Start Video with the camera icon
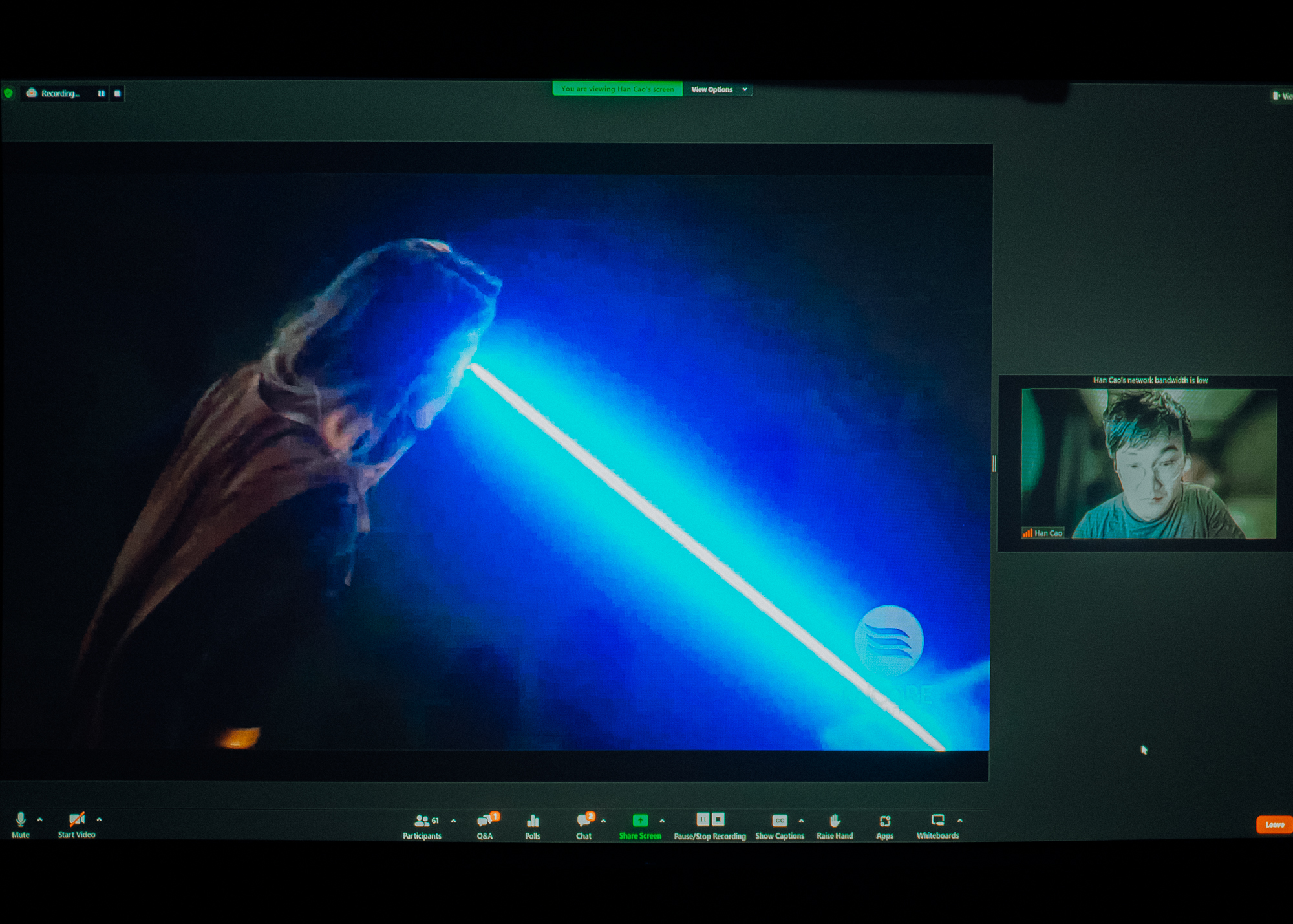 [x=77, y=824]
